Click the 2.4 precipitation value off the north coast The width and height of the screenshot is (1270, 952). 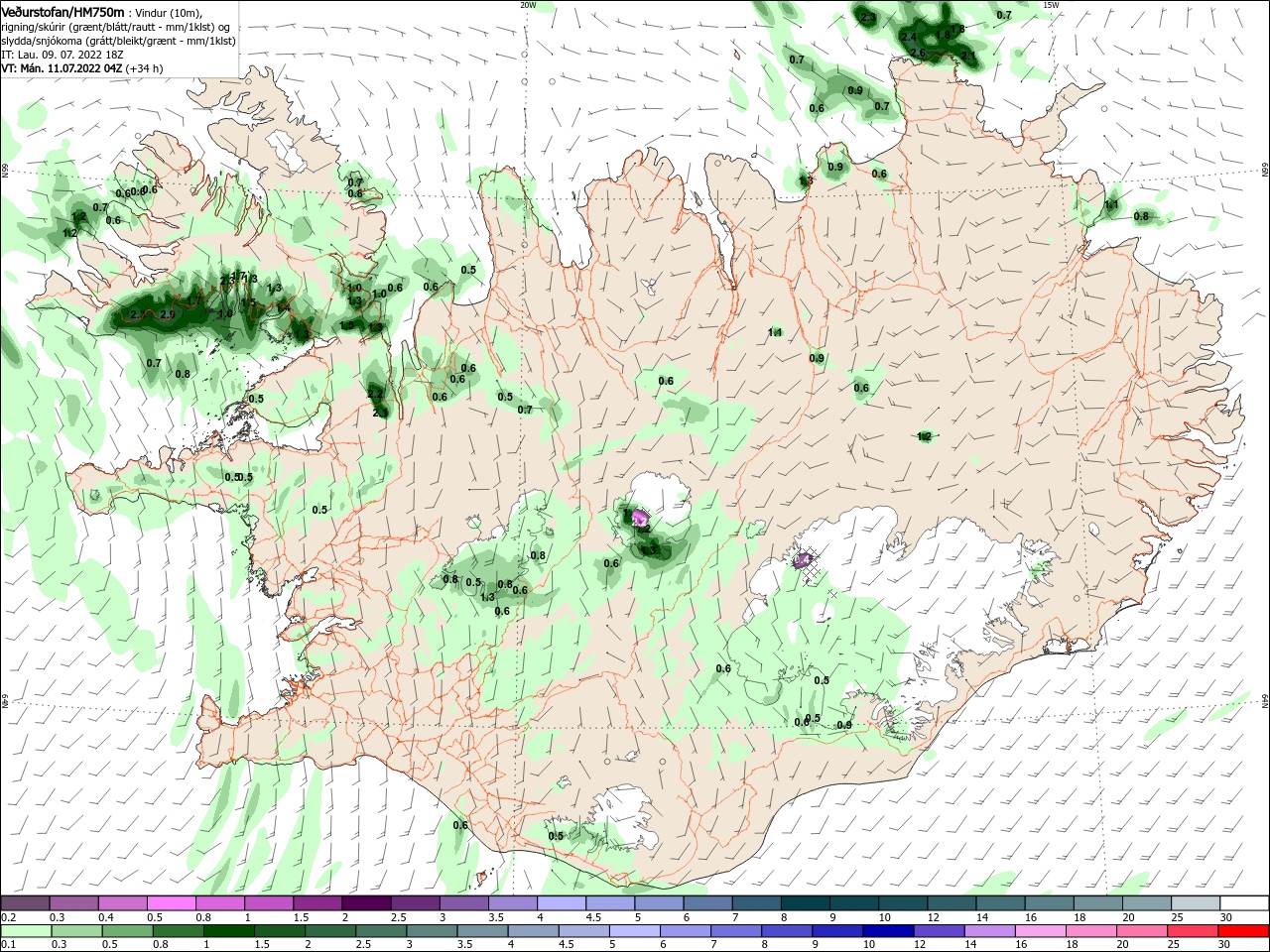coord(909,37)
